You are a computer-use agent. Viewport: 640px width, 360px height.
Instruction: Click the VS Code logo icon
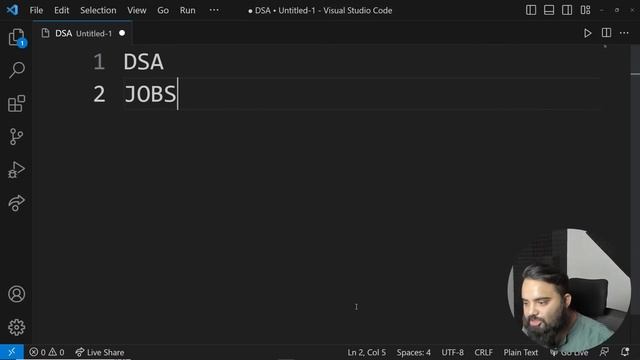click(x=12, y=10)
